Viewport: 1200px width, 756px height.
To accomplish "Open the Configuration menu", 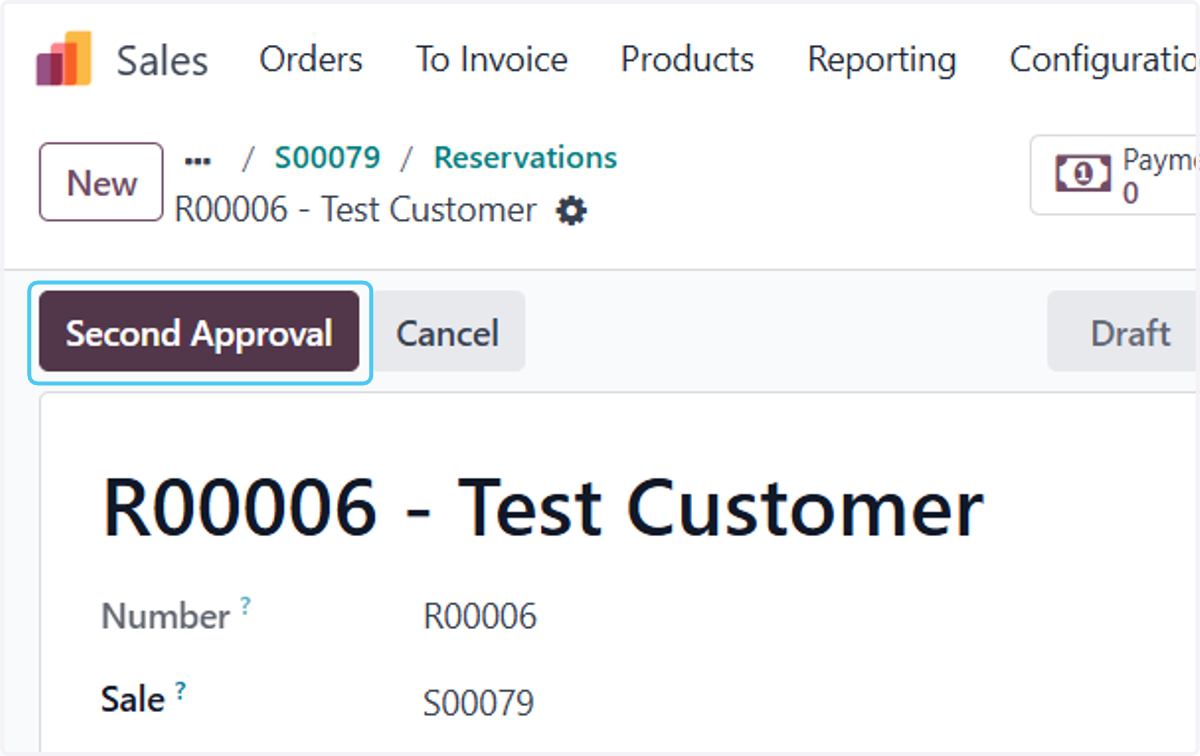I will point(1104,60).
